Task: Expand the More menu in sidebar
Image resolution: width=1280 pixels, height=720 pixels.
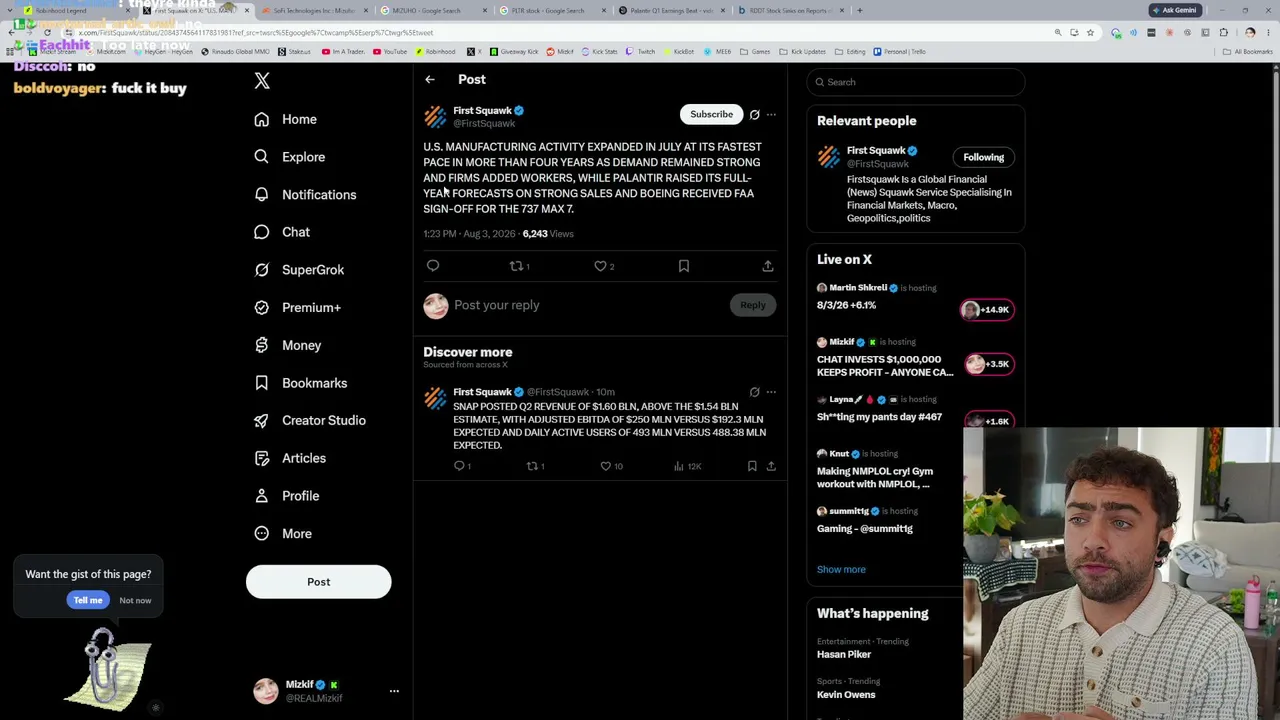Action: (x=283, y=534)
